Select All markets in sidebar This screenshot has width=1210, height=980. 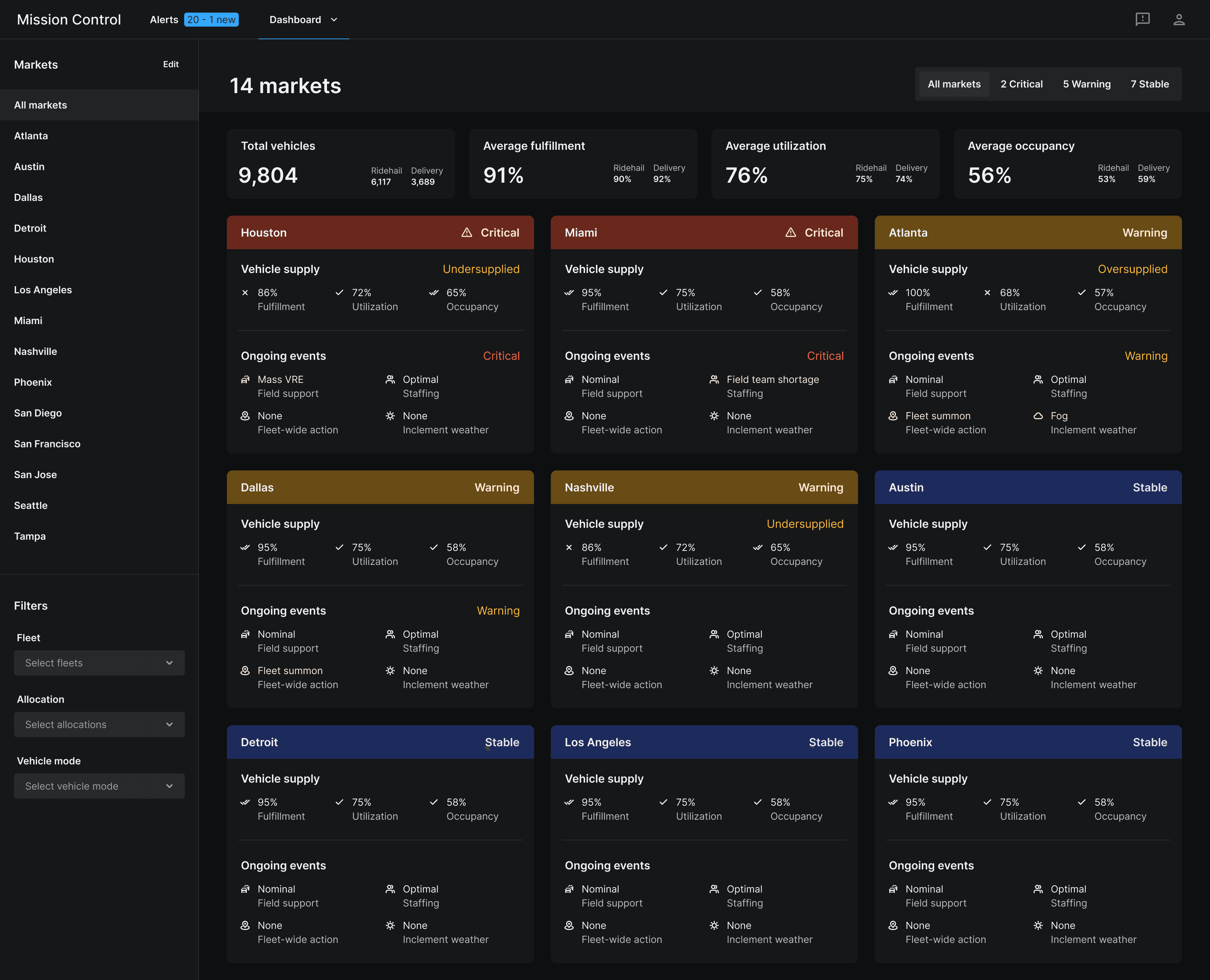click(99, 105)
